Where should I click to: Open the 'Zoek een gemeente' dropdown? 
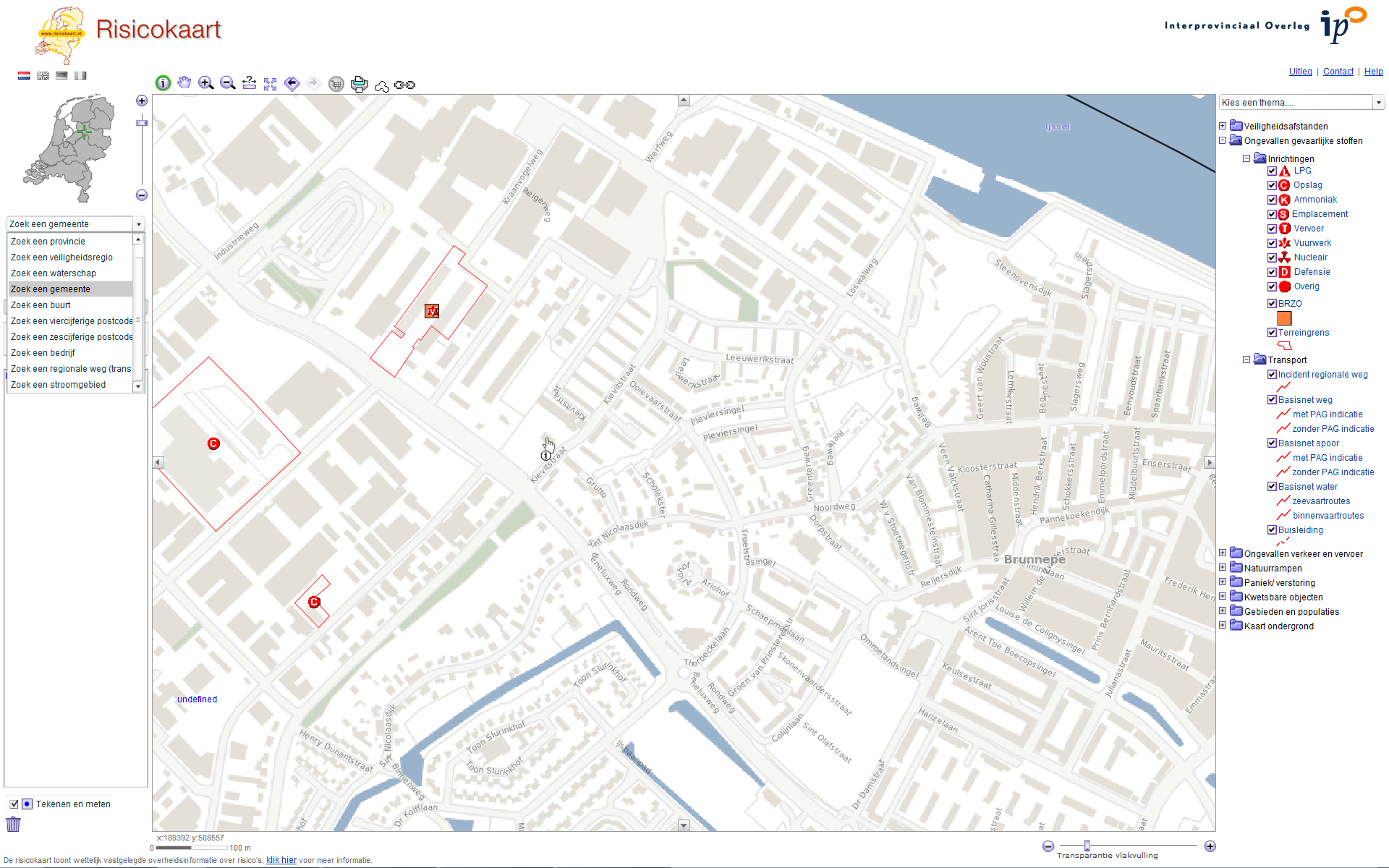click(x=75, y=224)
